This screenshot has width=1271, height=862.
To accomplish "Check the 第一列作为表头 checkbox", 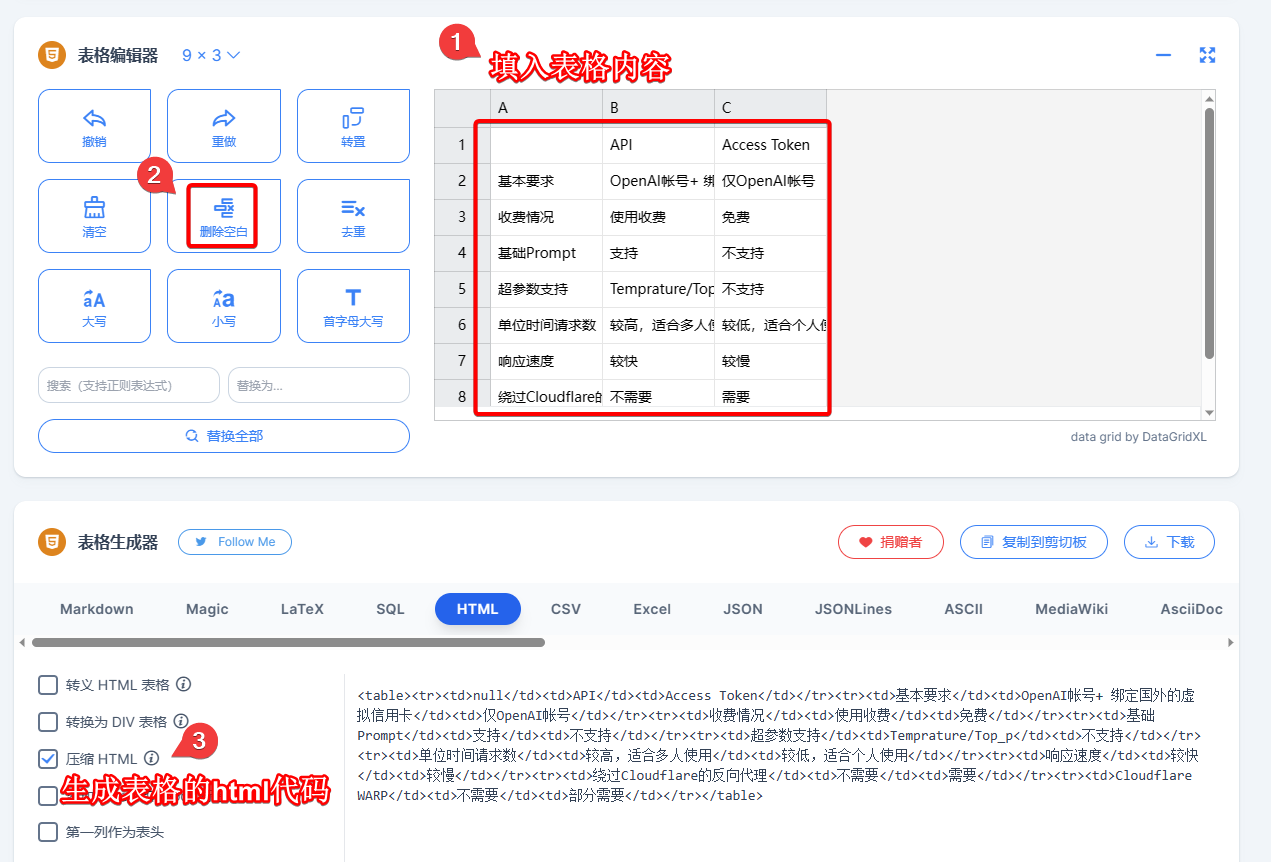I will (48, 832).
